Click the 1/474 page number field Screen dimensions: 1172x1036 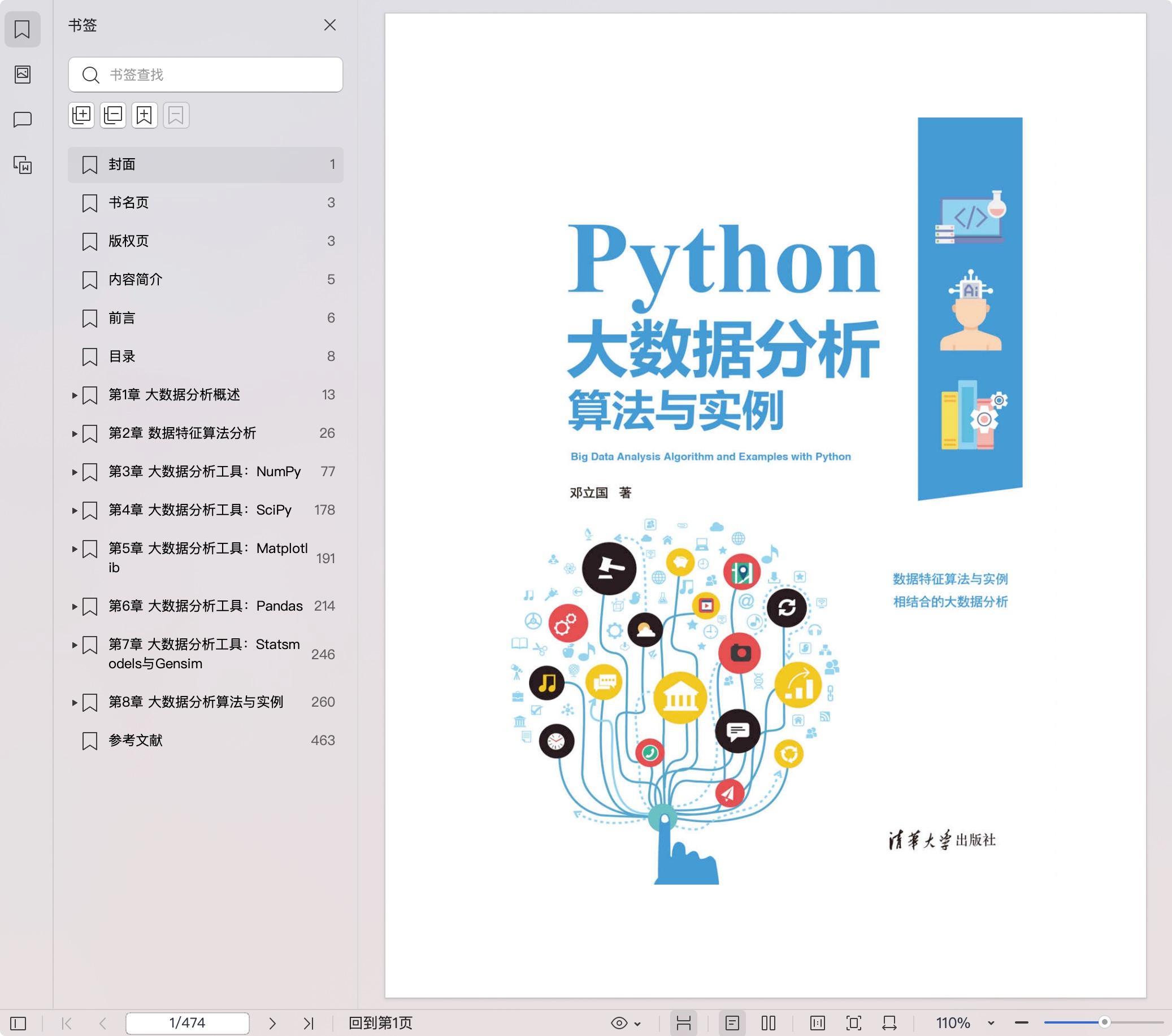(188, 1023)
